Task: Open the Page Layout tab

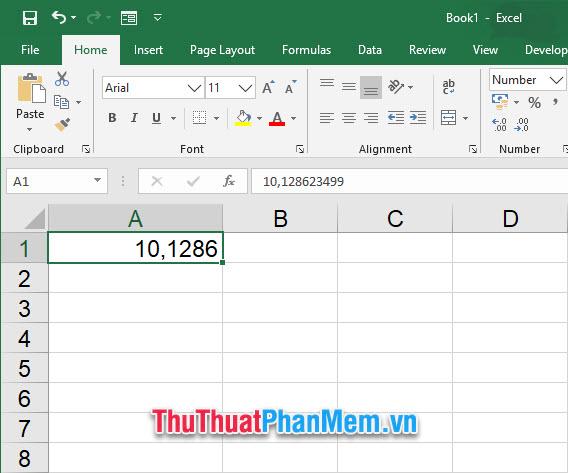Action: tap(222, 50)
